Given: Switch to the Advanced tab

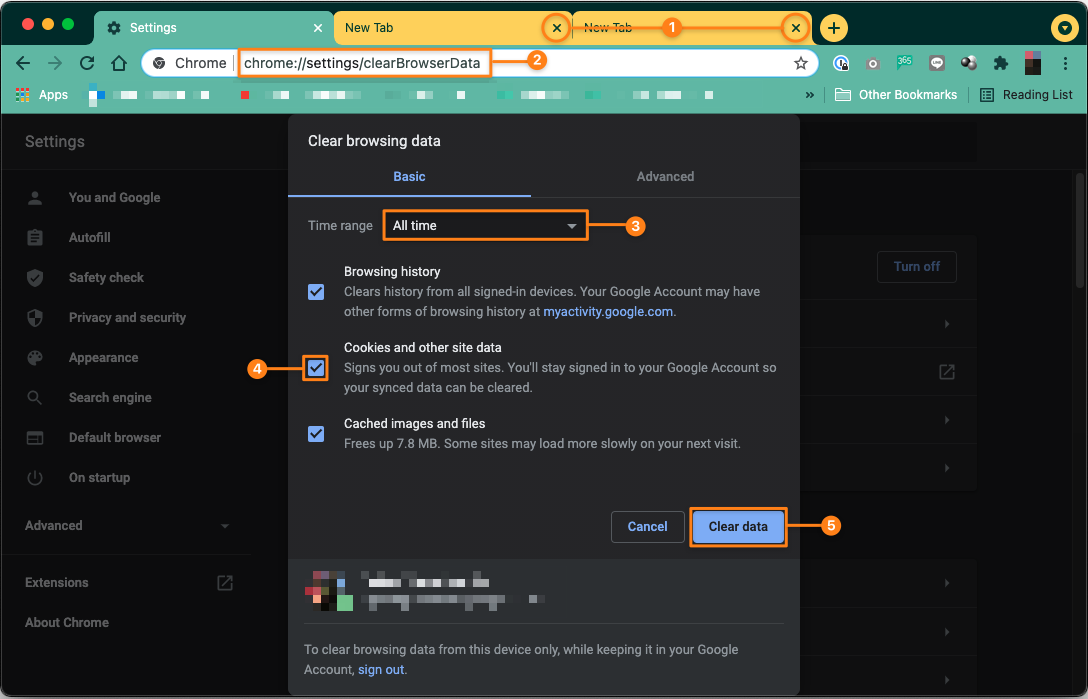Looking at the screenshot, I should tap(665, 176).
